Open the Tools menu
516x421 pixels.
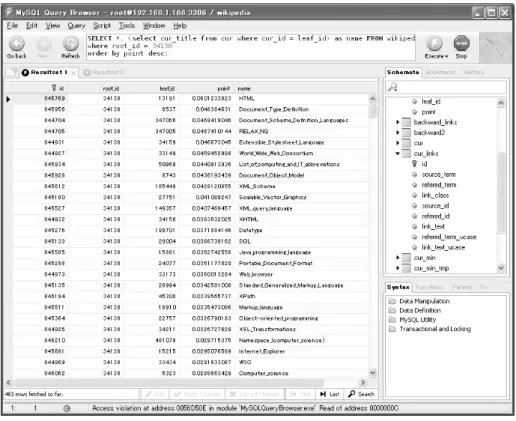coord(127,26)
